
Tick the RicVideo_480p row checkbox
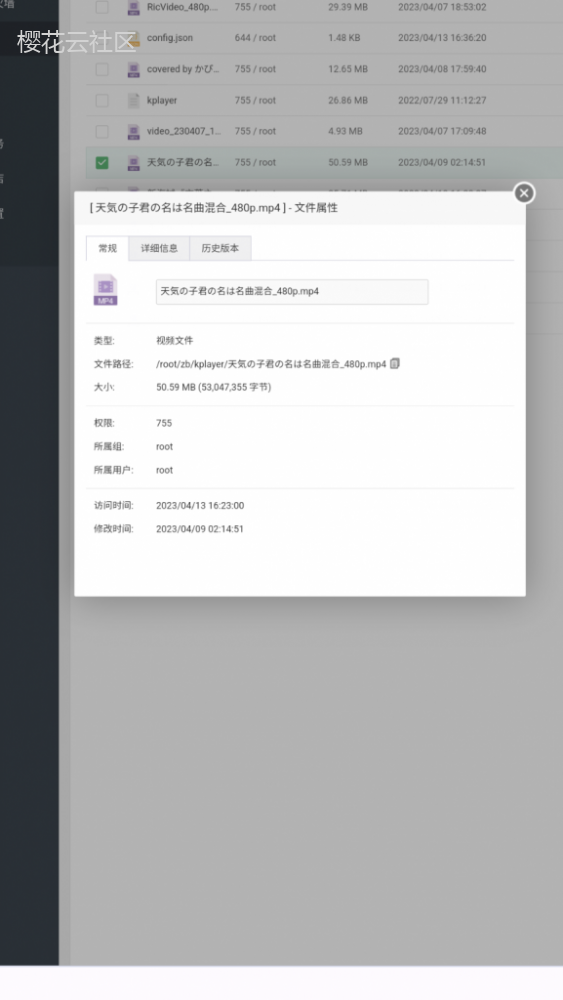coord(102,8)
